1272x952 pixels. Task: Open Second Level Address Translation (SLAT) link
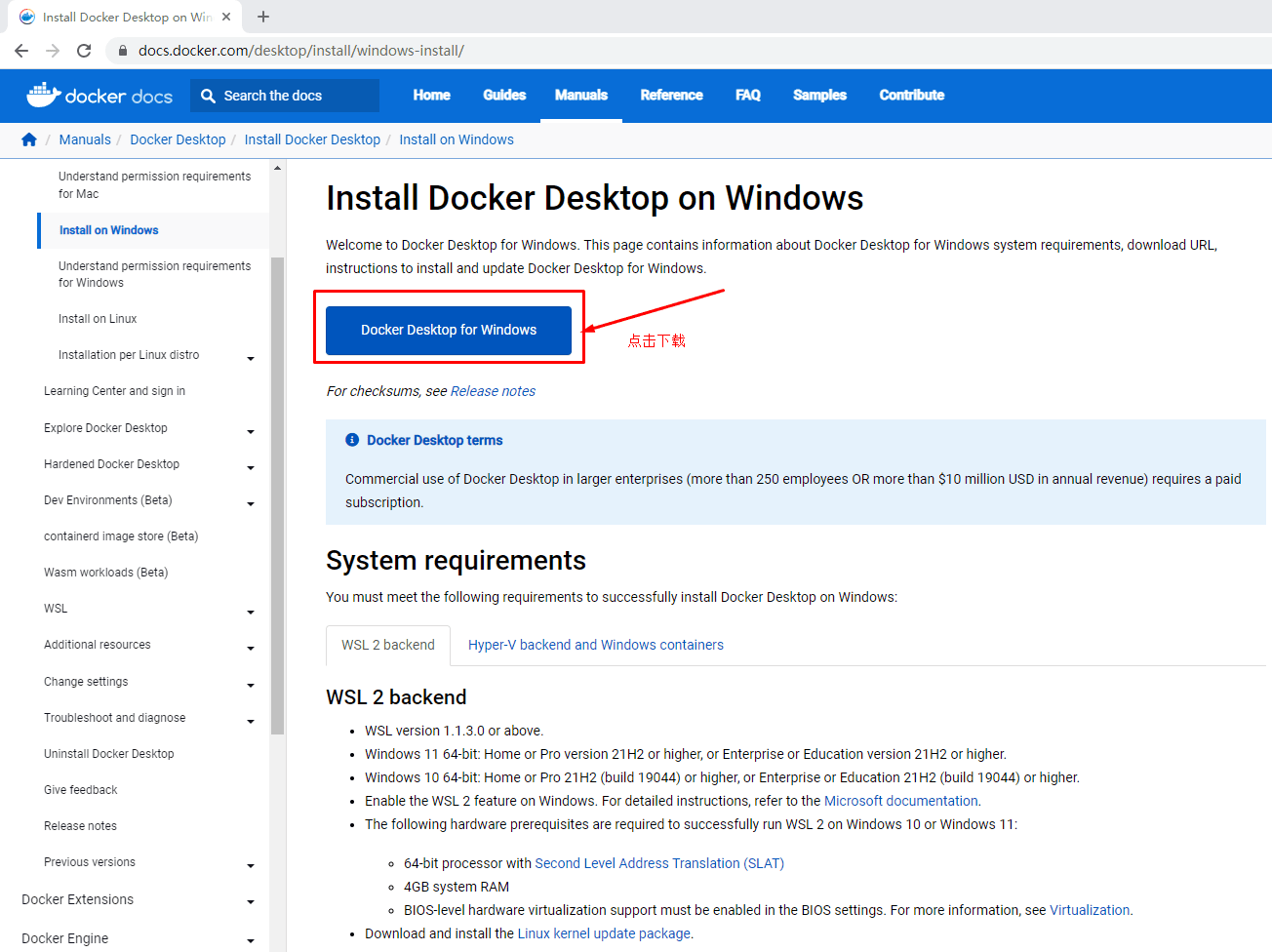[659, 863]
